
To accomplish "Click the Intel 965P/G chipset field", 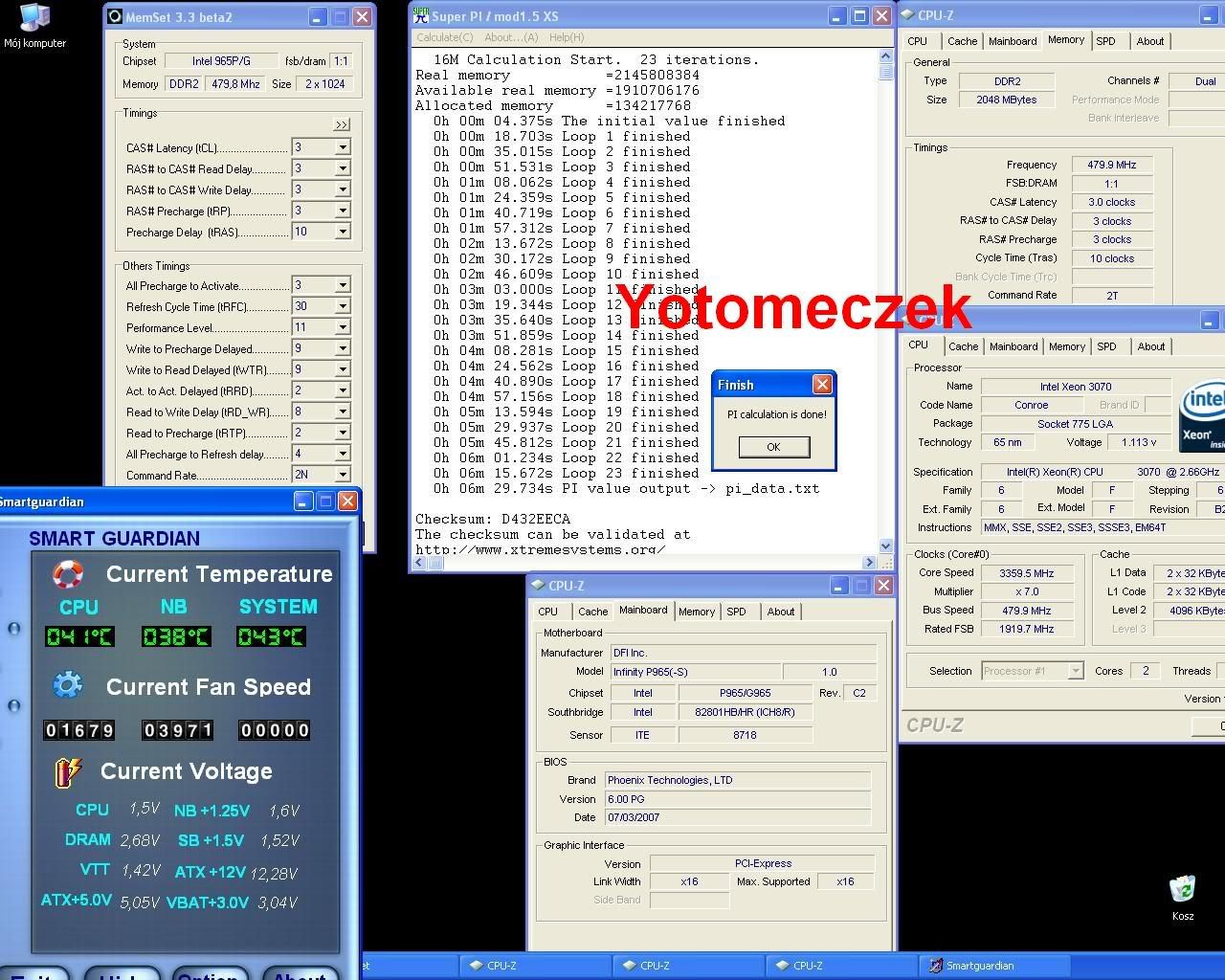I will 221,61.
